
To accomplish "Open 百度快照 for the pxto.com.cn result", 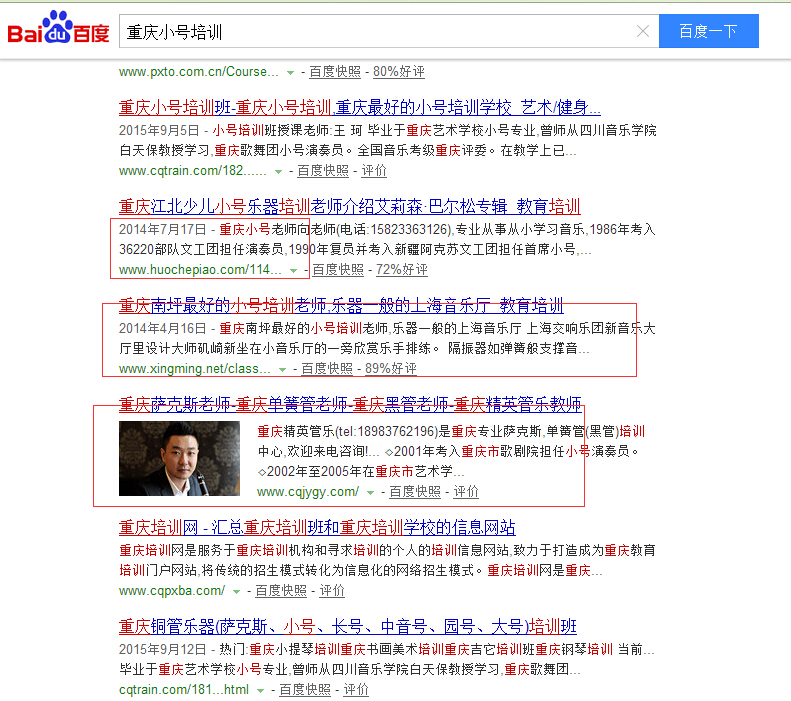I will point(335,72).
